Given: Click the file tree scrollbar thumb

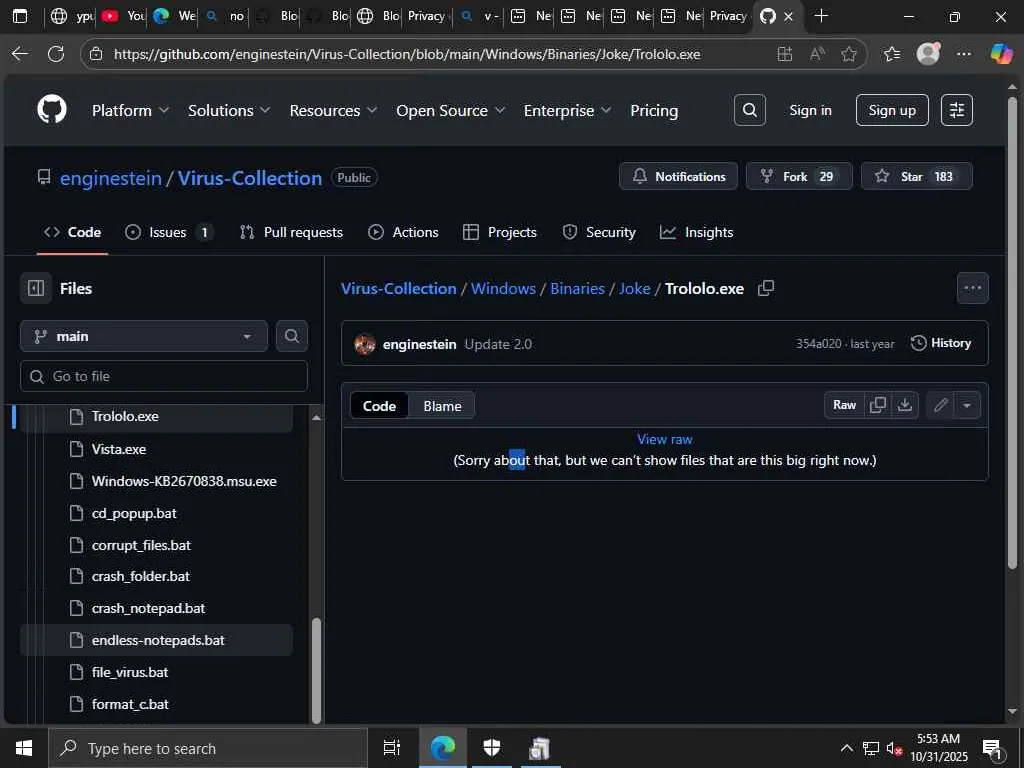Looking at the screenshot, I should [316, 669].
